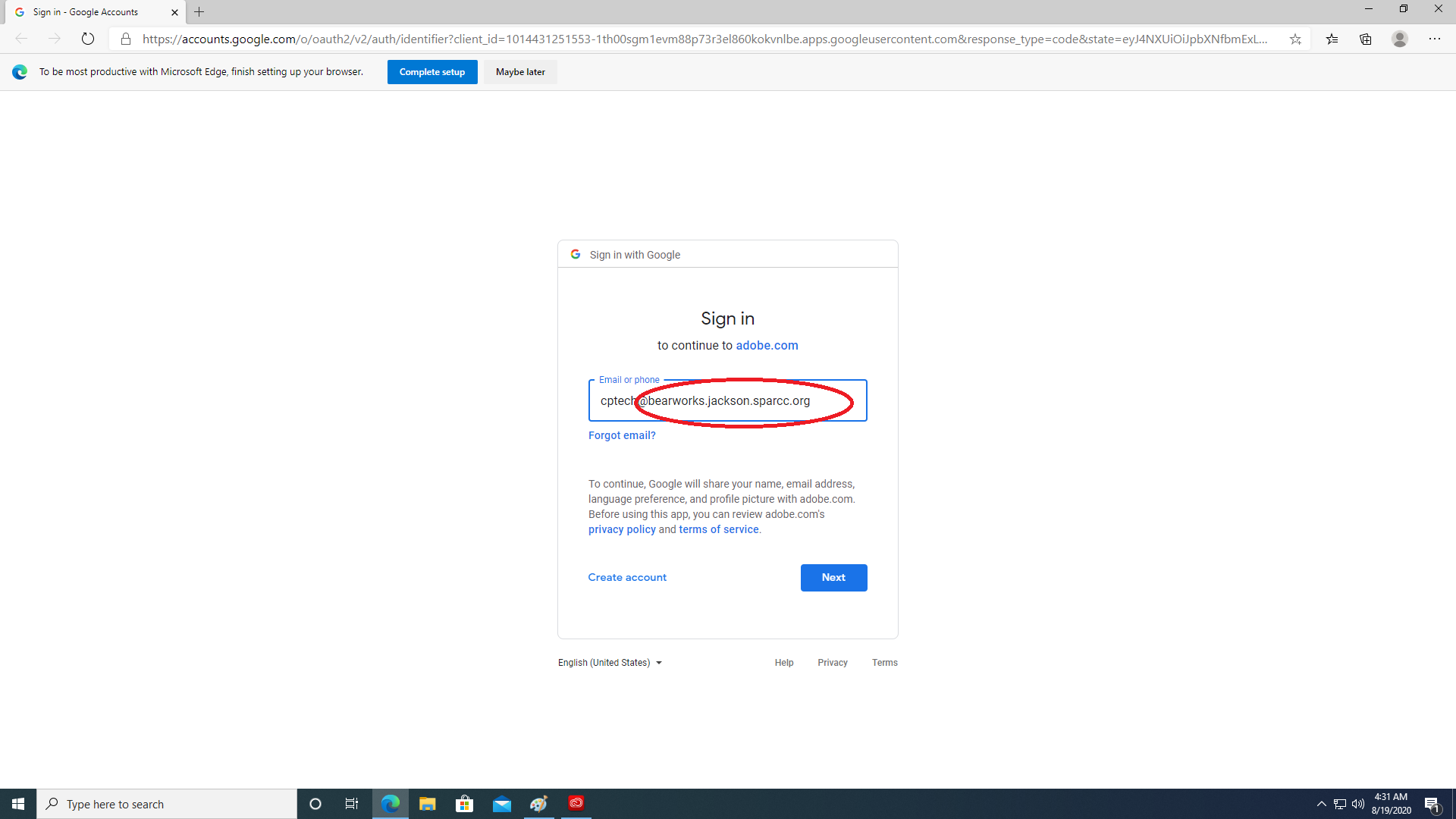
Task: Open Microsoft Store taskbar icon
Action: (x=464, y=804)
